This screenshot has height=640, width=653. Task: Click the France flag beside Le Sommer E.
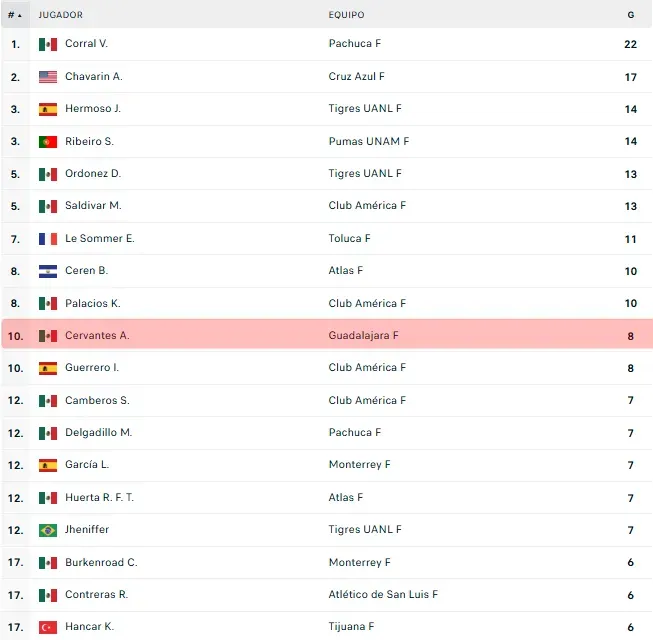pyautogui.click(x=48, y=239)
